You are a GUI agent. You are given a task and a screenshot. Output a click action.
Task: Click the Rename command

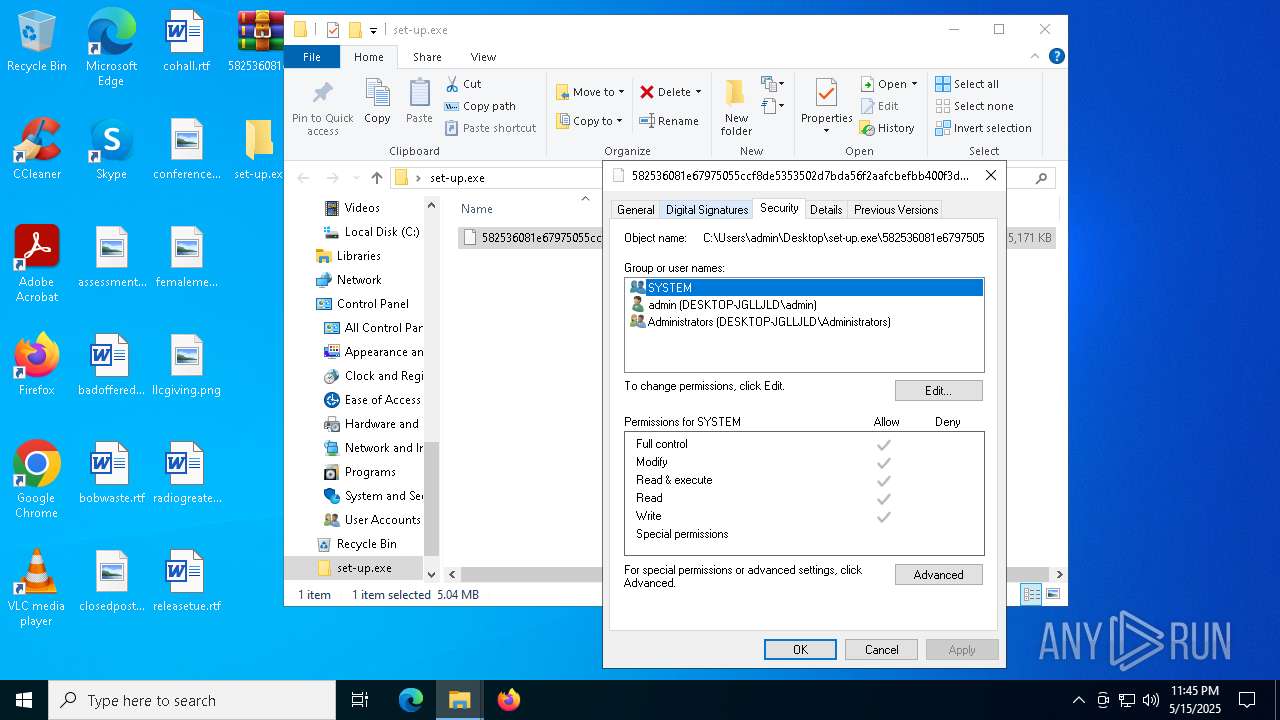click(x=669, y=121)
